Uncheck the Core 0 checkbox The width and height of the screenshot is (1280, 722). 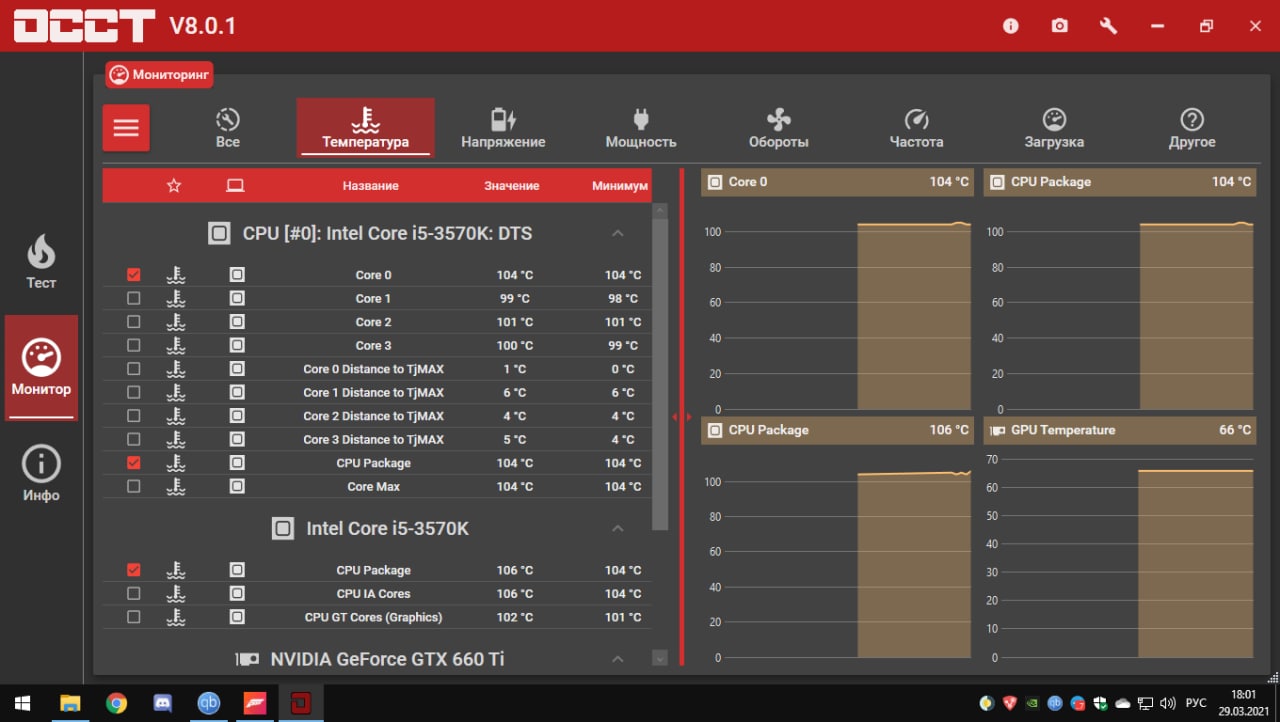coord(134,274)
